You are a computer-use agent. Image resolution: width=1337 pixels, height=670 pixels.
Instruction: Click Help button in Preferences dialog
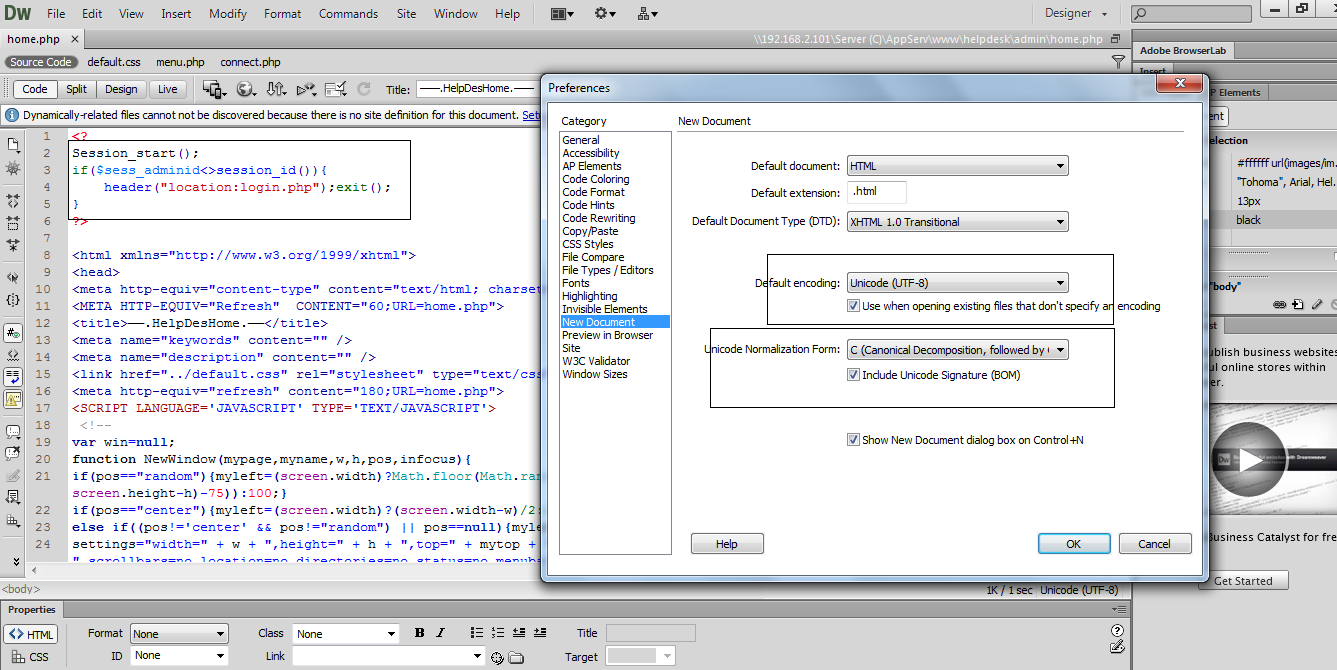pyautogui.click(x=727, y=544)
